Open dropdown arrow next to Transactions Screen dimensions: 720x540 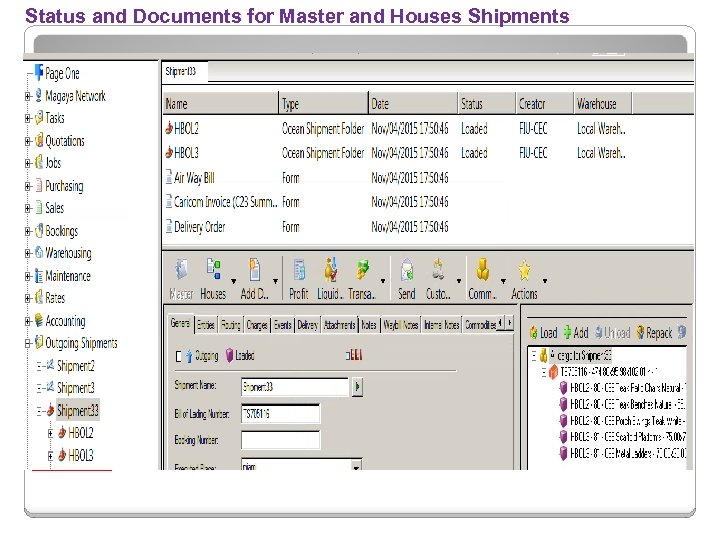coord(382,281)
